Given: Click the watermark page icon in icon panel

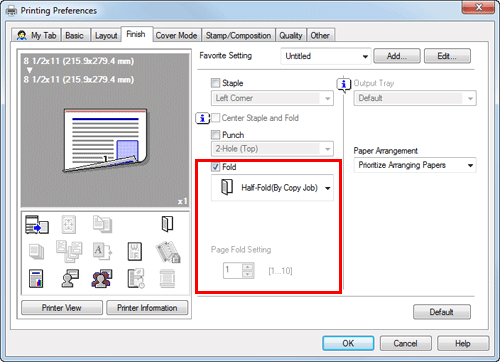Looking at the screenshot, I should point(135,251).
